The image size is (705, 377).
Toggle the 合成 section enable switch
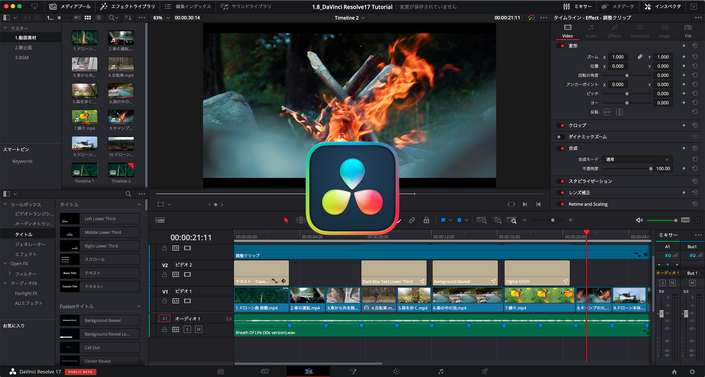561,148
